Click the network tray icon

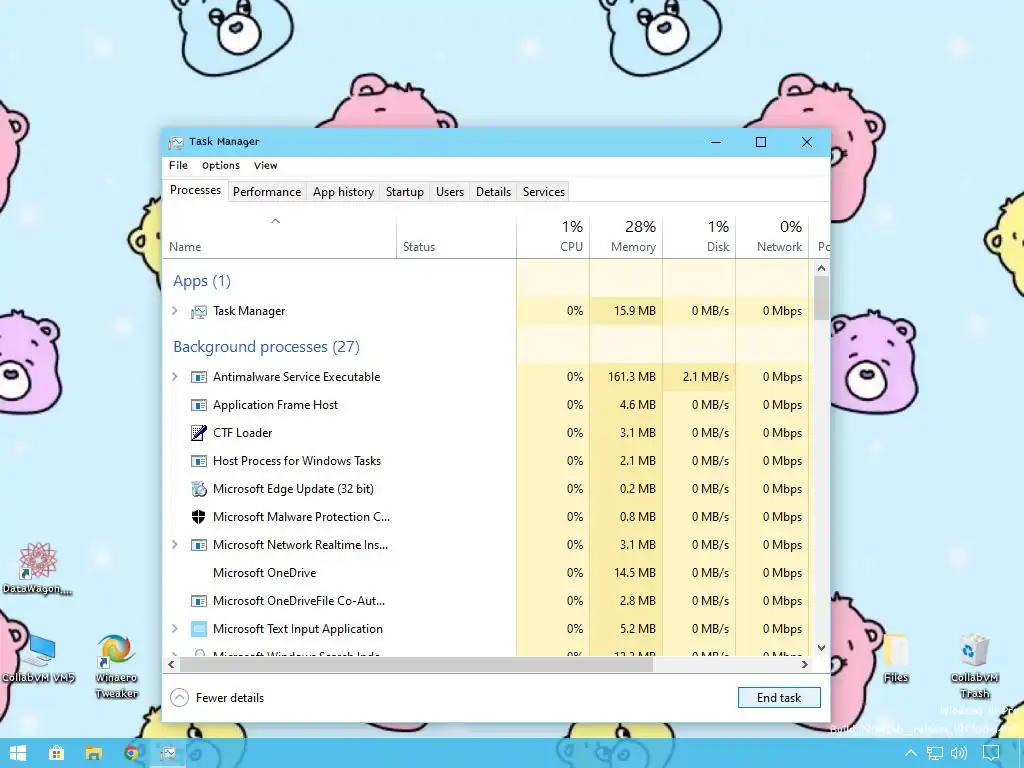point(935,754)
